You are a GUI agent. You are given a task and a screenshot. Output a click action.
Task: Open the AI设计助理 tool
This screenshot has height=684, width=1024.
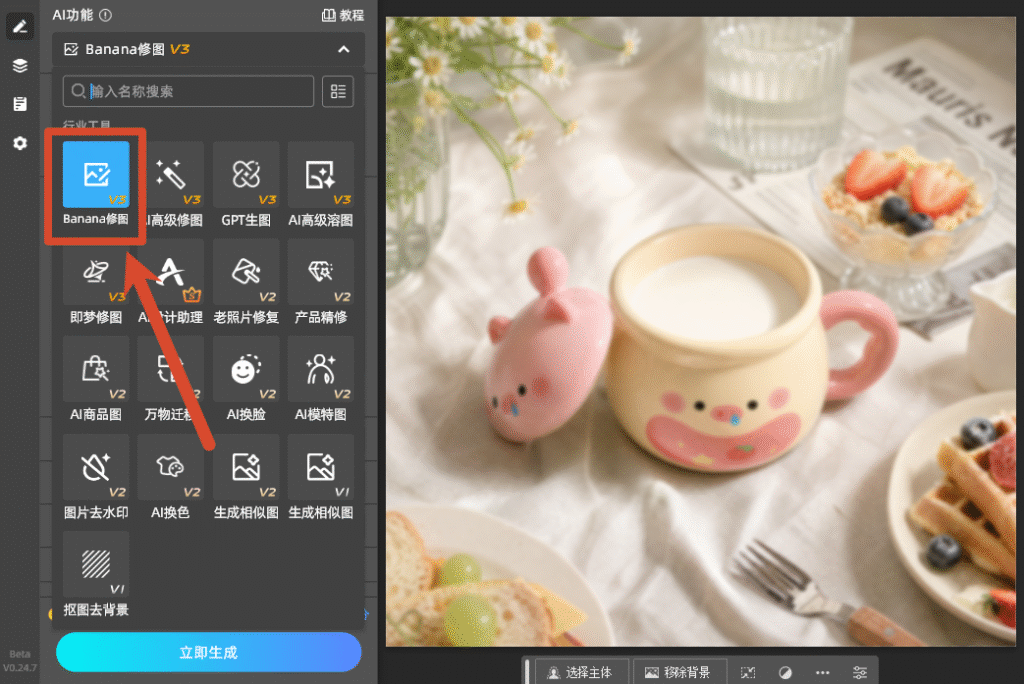point(171,272)
